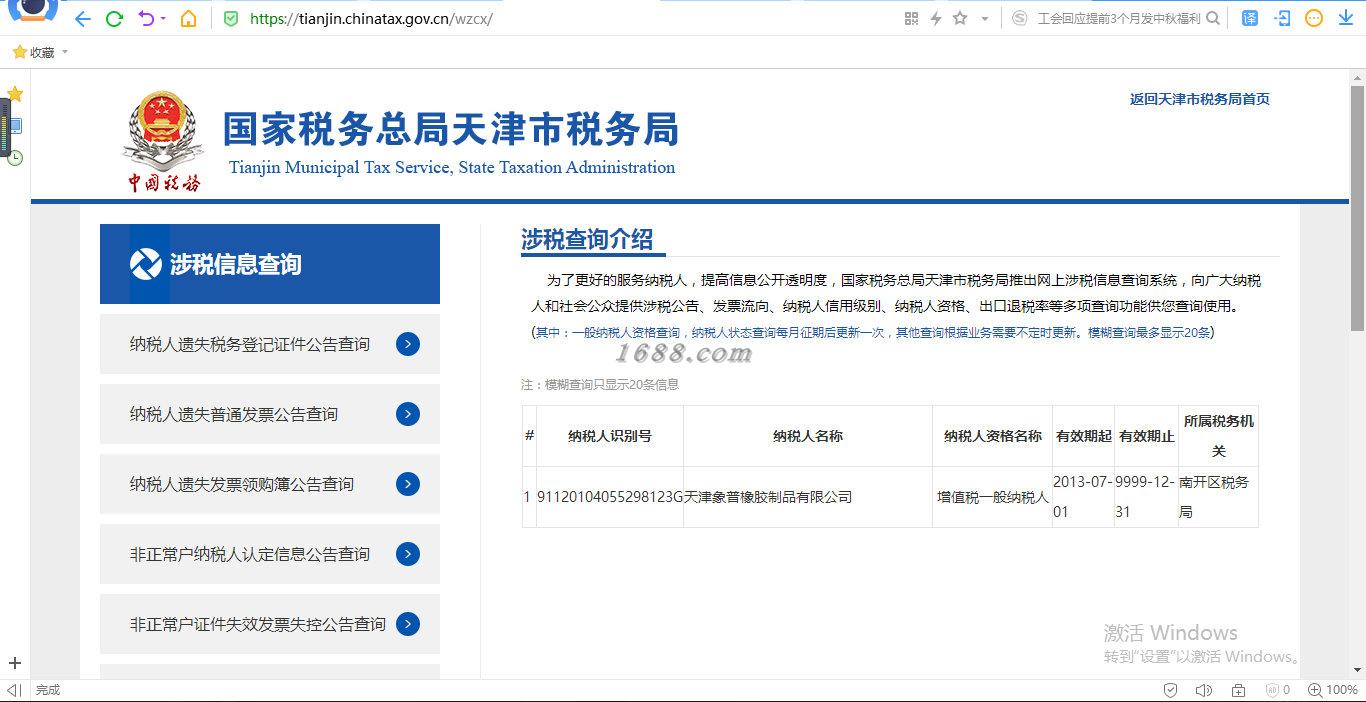Open the translate (译) extension icon
1366x702 pixels.
[x=1250, y=18]
